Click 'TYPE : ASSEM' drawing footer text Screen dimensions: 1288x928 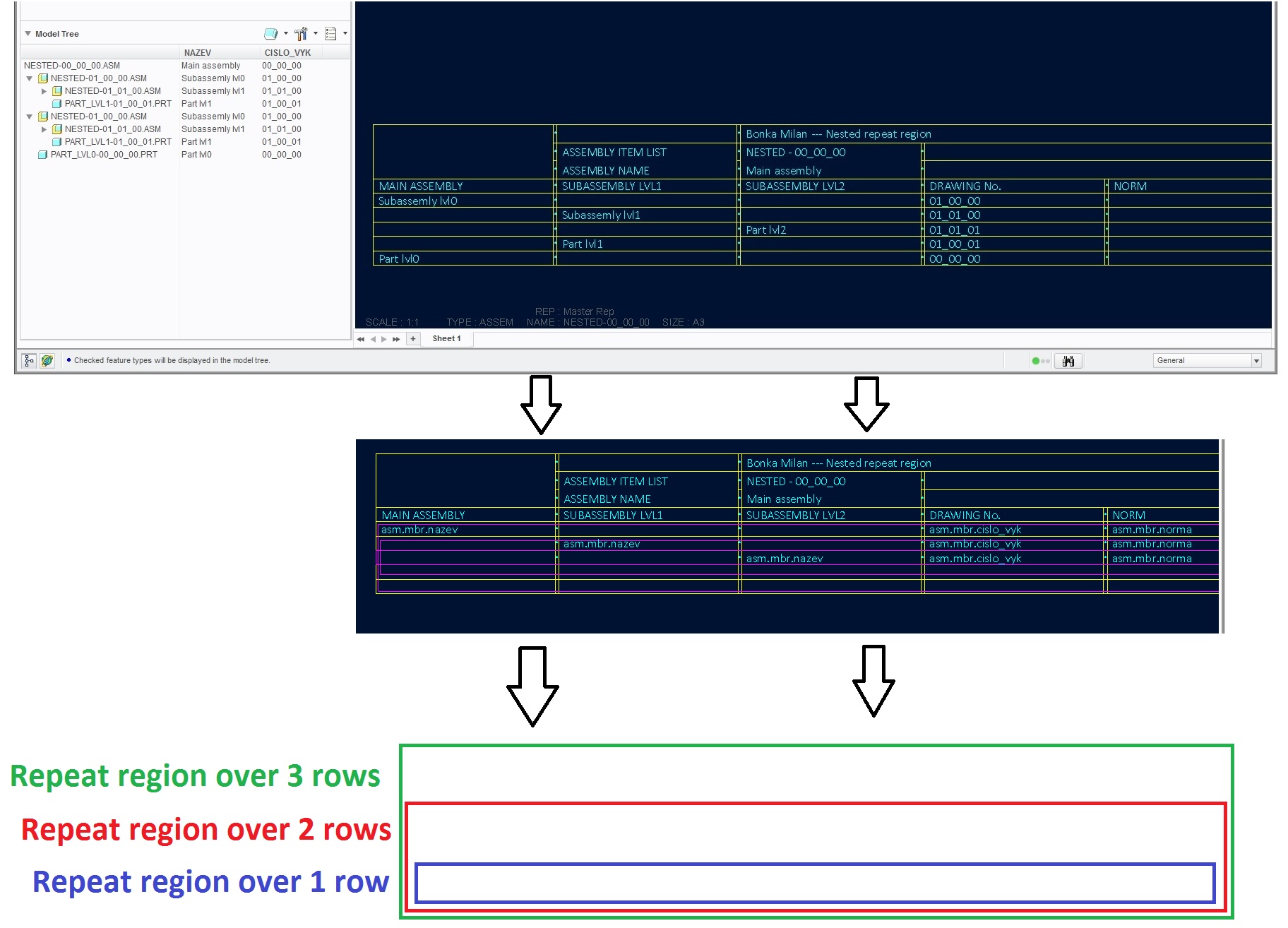pos(480,322)
